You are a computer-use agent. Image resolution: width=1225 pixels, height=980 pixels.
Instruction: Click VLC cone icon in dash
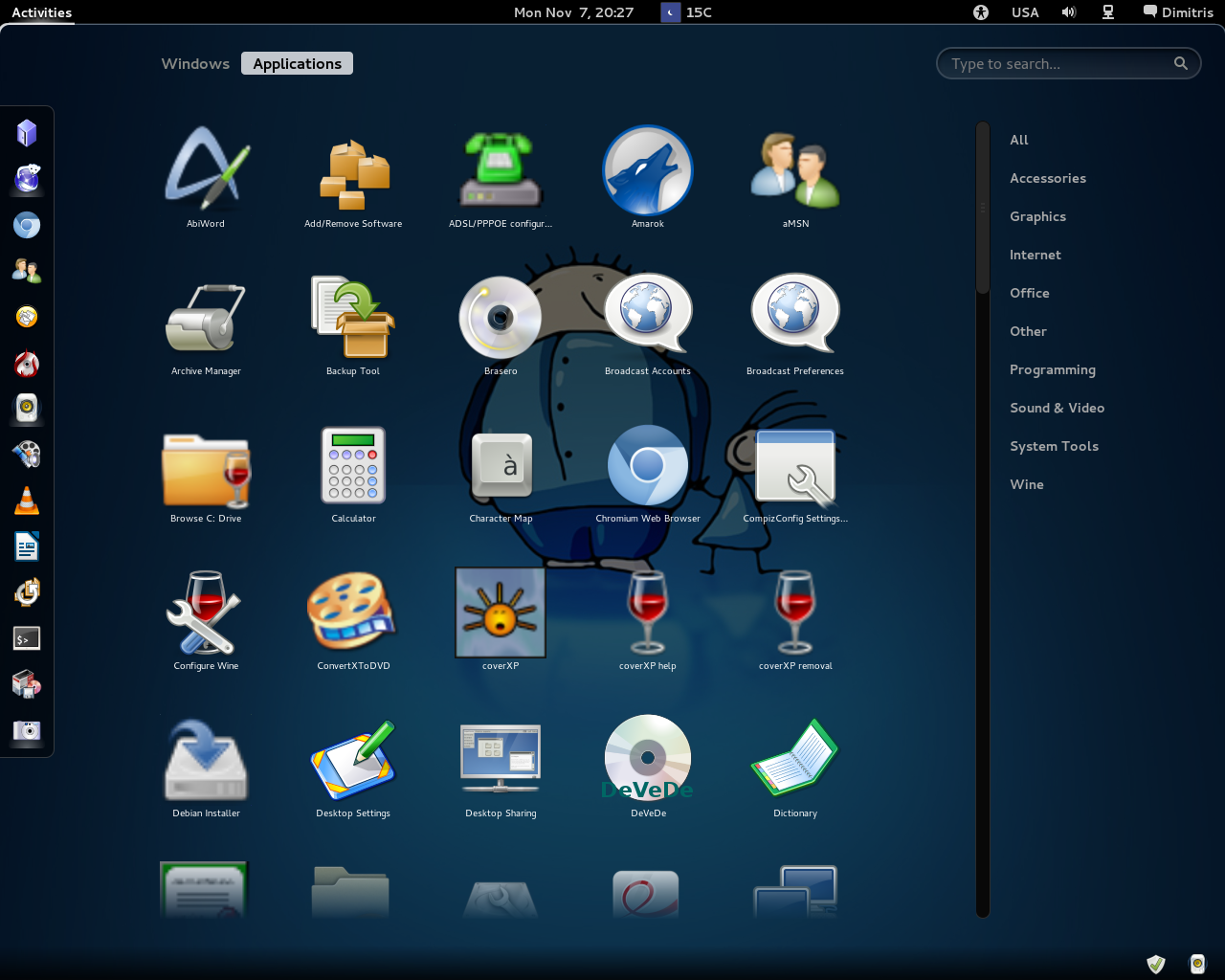(x=27, y=501)
